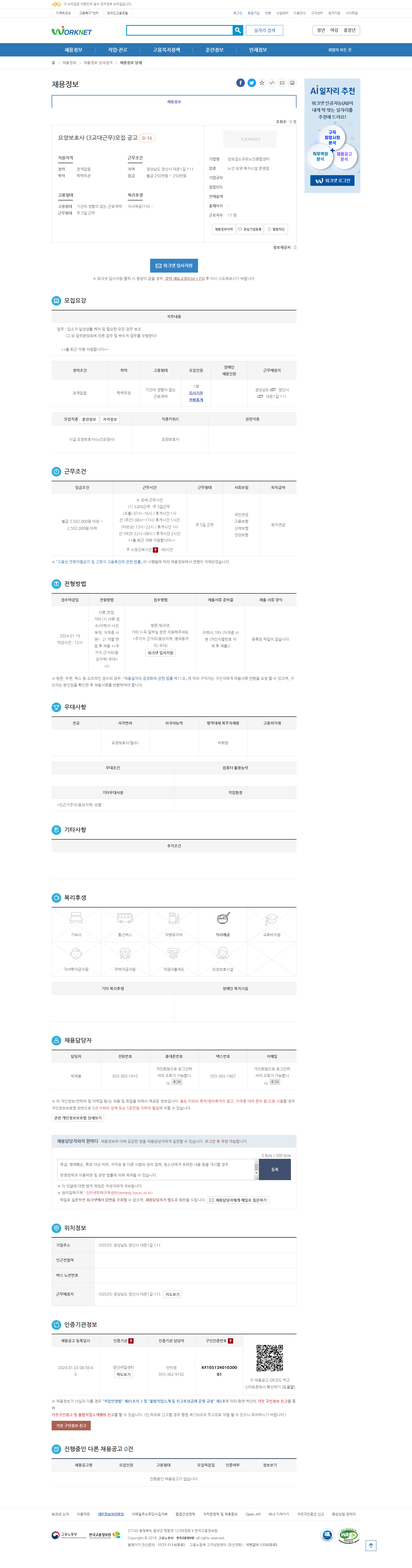
Task: Click 장애인고용포털 top link
Action: tap(117, 13)
